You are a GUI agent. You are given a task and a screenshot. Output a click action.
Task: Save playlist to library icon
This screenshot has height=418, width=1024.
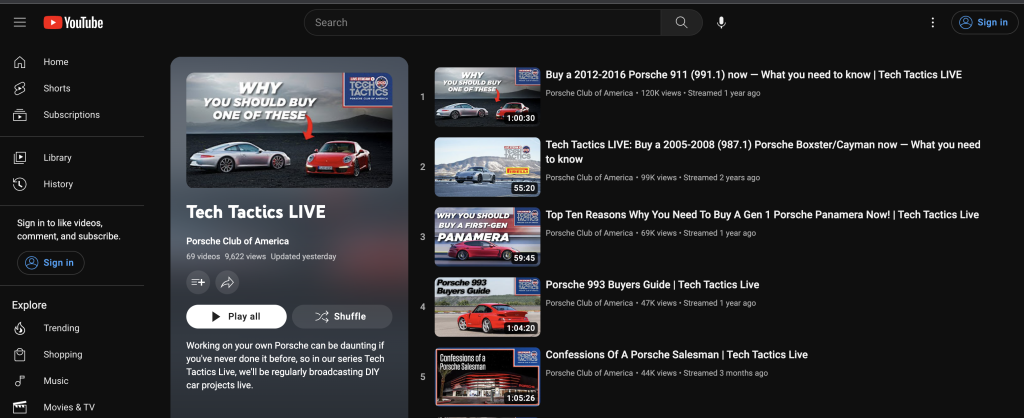click(198, 282)
